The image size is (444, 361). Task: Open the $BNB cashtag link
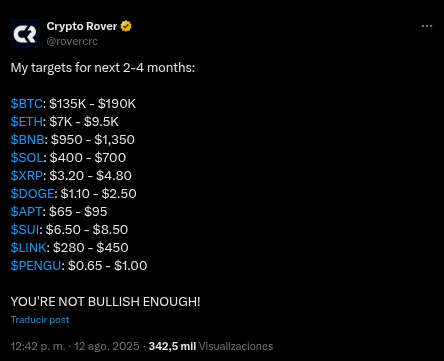28,140
